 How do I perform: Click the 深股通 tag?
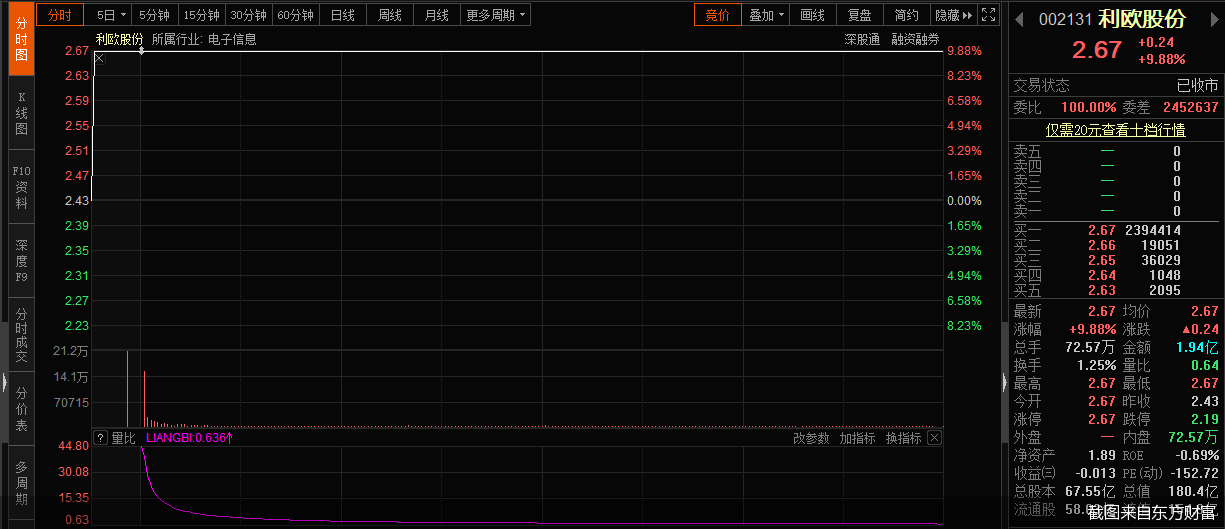click(x=862, y=39)
